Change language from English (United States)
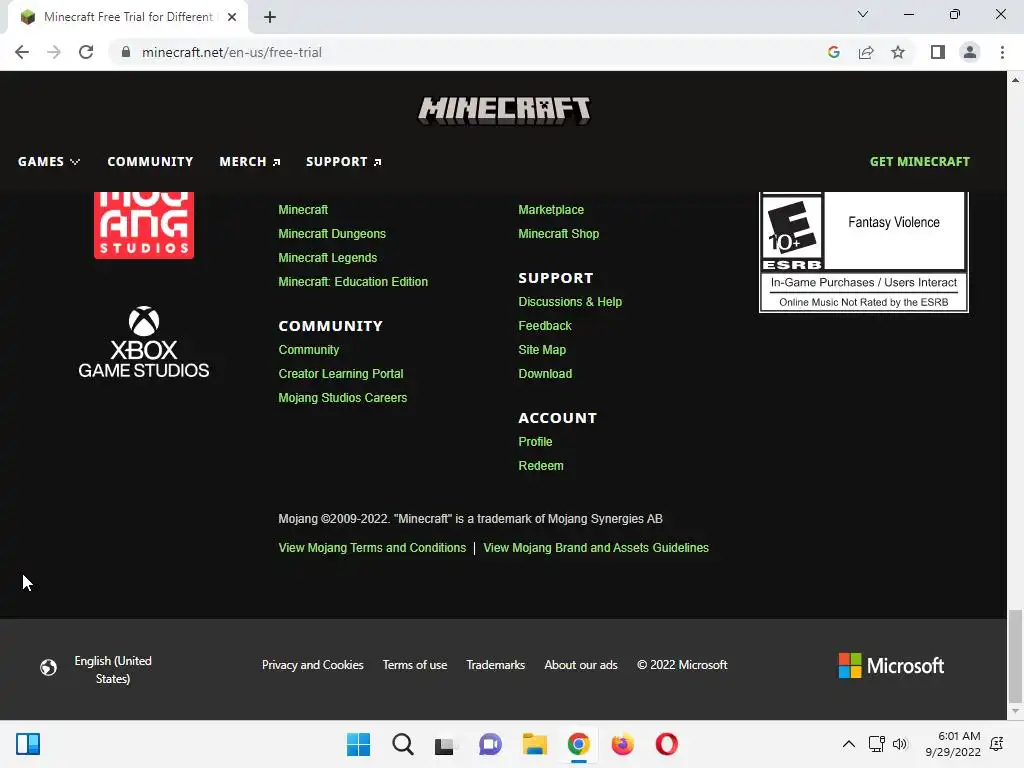The width and height of the screenshot is (1024, 768). click(x=113, y=670)
